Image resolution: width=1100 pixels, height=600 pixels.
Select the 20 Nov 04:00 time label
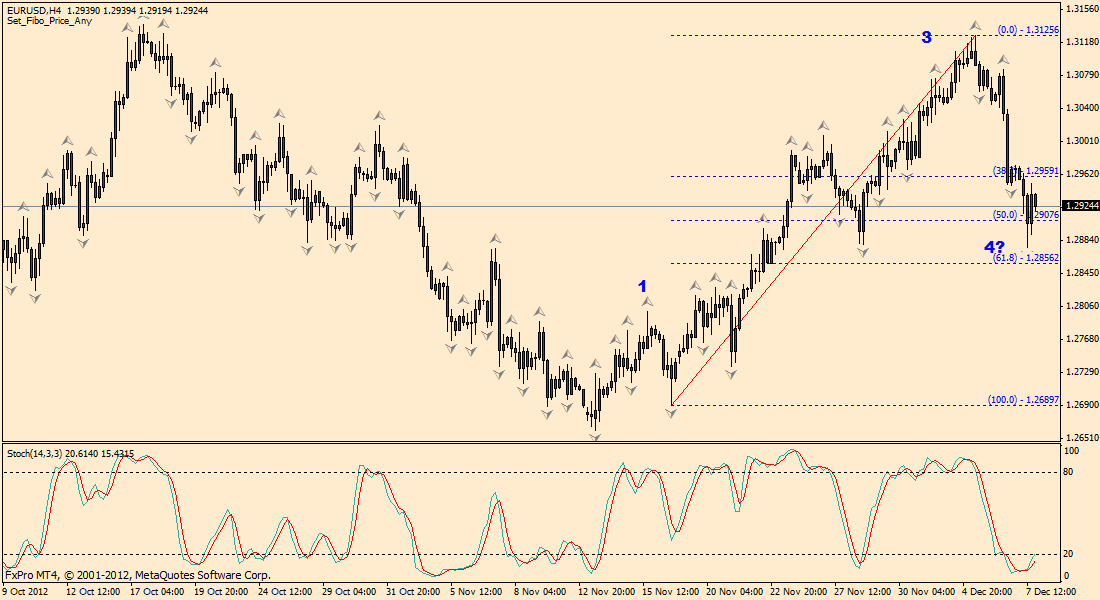pos(735,592)
